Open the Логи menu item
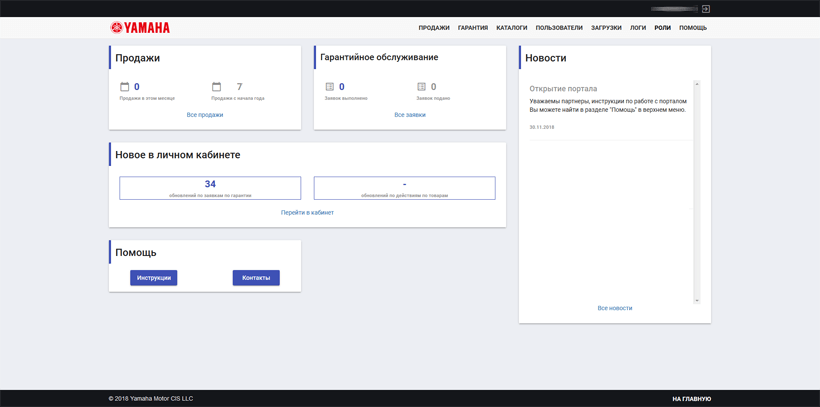 [x=638, y=28]
